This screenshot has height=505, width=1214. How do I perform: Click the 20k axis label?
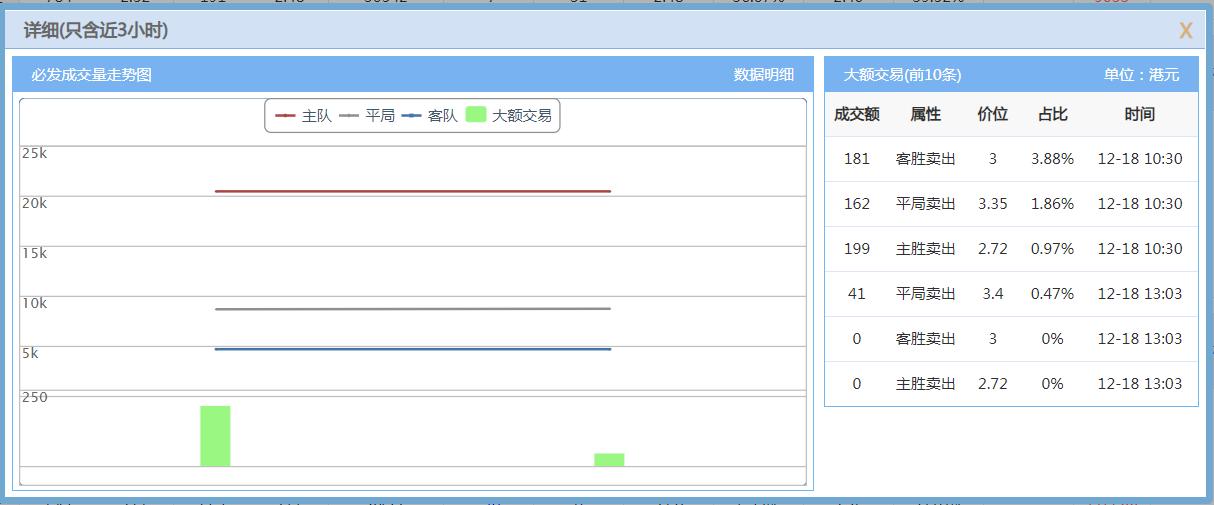(x=35, y=204)
